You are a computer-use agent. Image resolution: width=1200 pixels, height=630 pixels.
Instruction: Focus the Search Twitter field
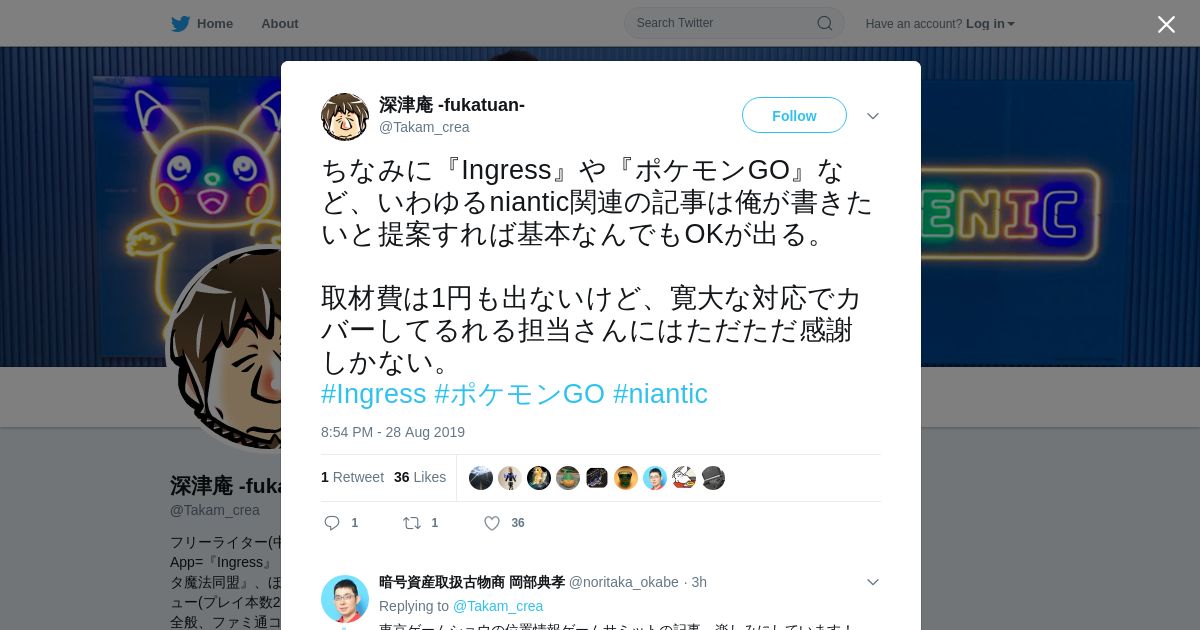(734, 23)
